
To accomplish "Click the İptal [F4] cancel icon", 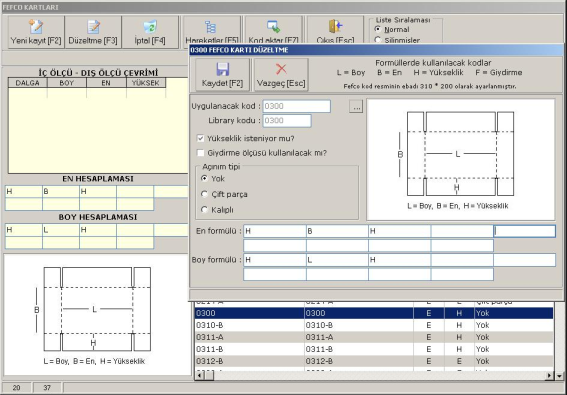I will 150,32.
